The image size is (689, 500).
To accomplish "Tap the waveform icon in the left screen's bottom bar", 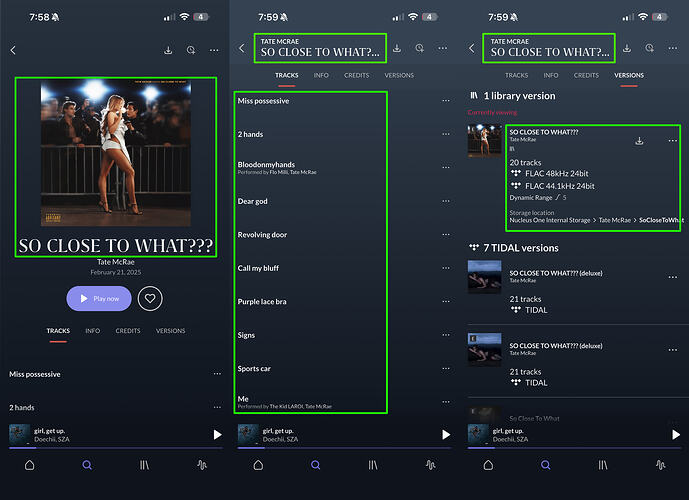I will pos(202,465).
